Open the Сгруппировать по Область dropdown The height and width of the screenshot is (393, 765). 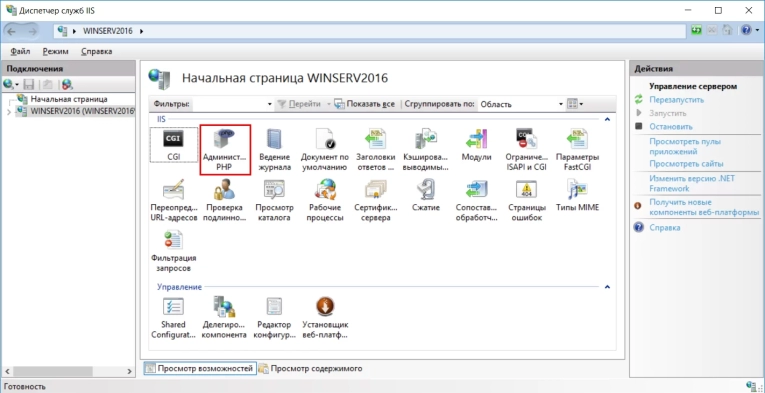pos(561,104)
